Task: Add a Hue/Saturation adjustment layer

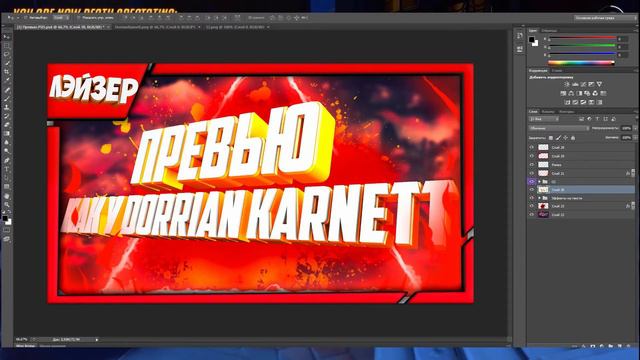Action: pyautogui.click(x=563, y=93)
